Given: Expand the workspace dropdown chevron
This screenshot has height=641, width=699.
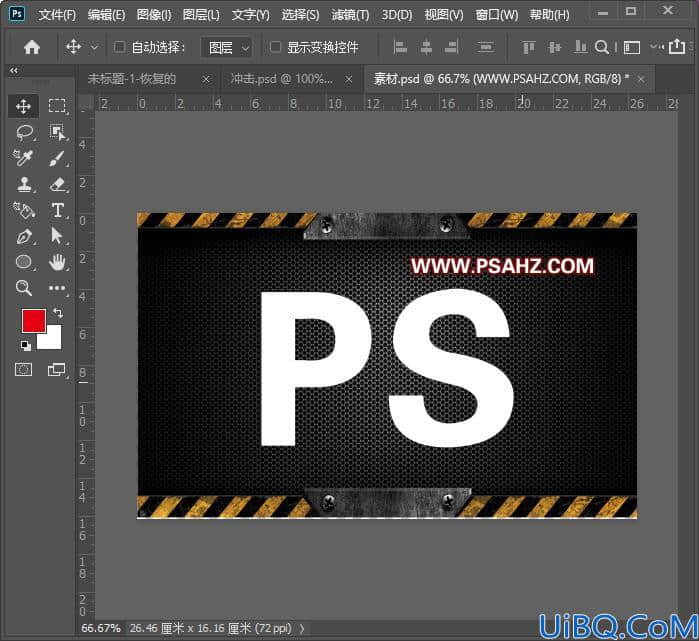Looking at the screenshot, I should pyautogui.click(x=654, y=46).
